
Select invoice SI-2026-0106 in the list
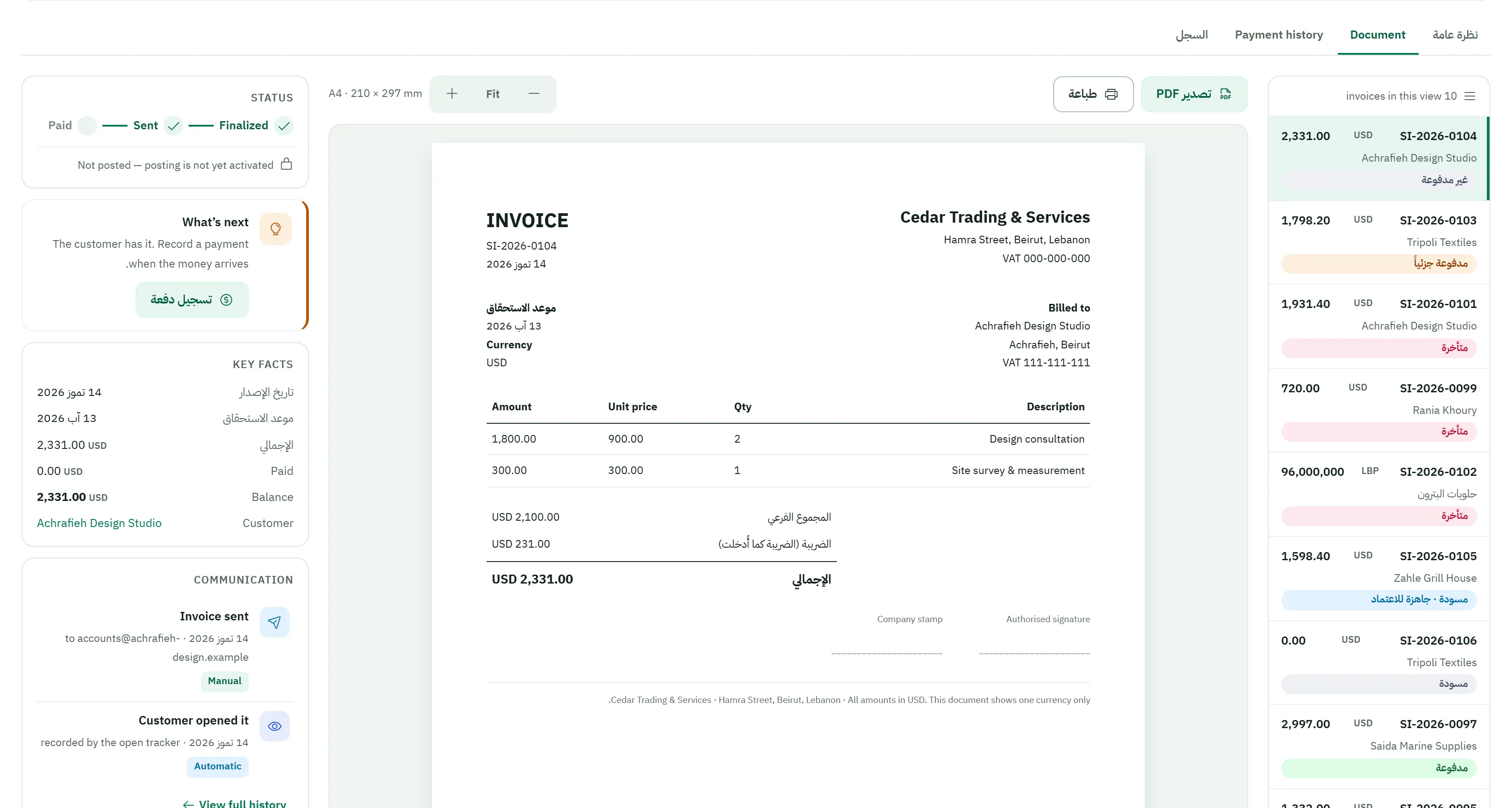click(x=1378, y=663)
